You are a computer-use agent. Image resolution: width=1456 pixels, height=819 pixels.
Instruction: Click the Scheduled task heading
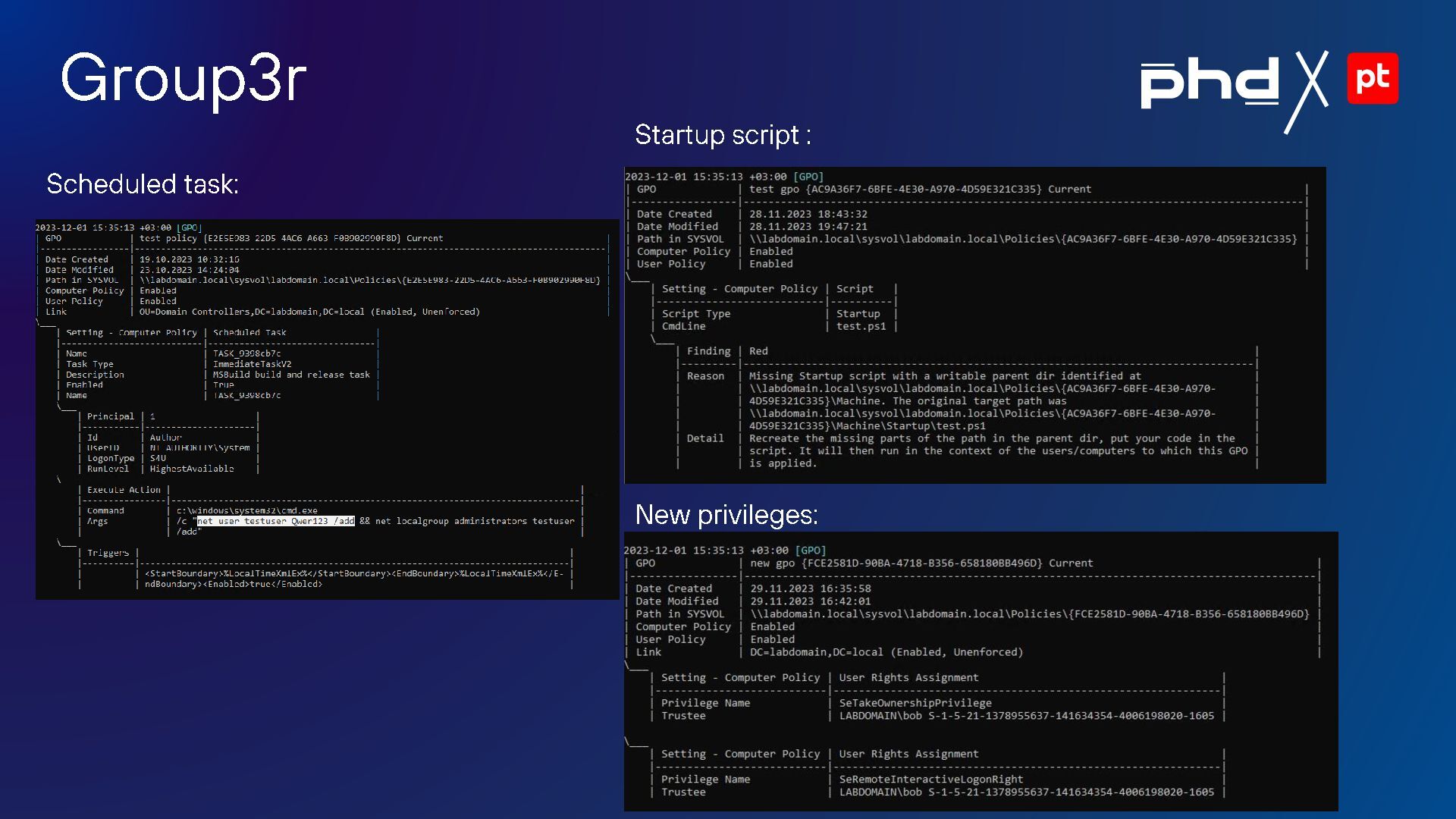[x=143, y=184]
